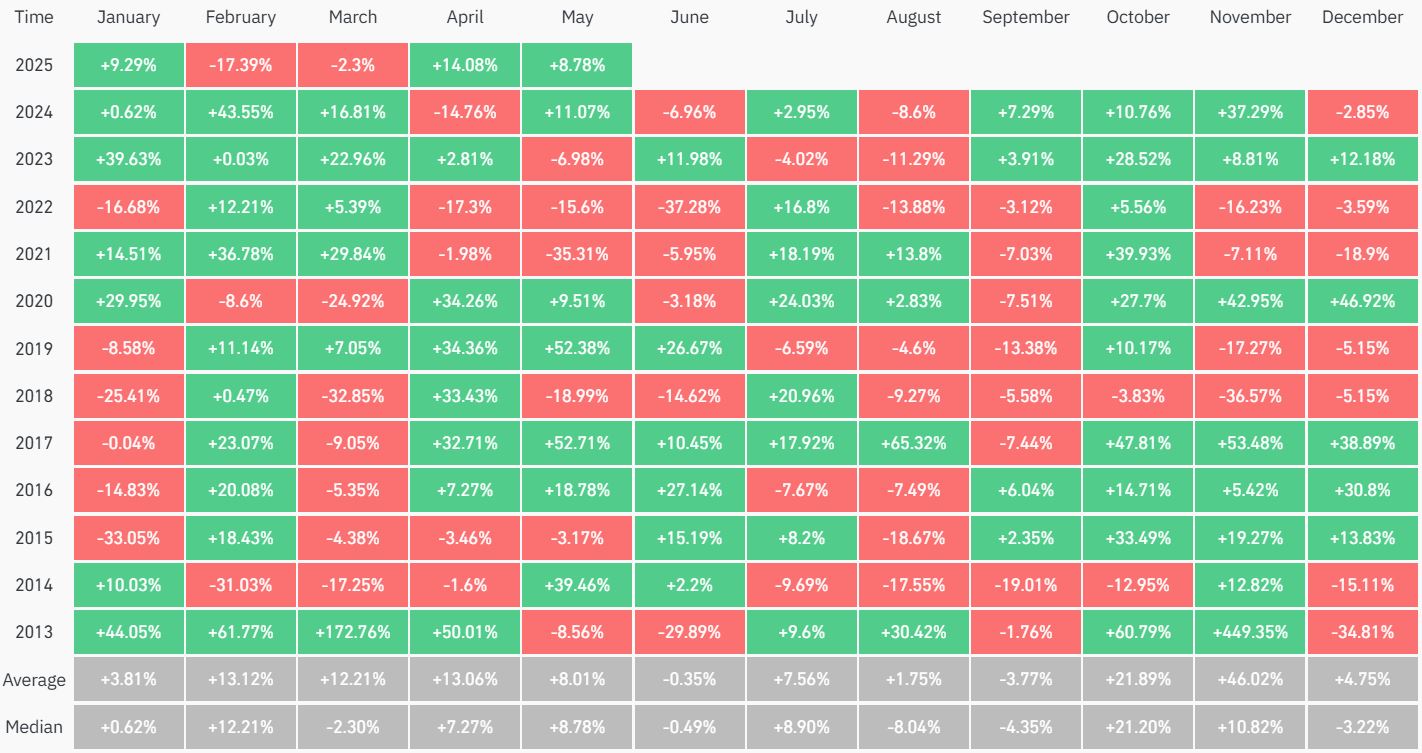This screenshot has width=1422, height=753.
Task: Click the +46.02% November average cell
Action: 1250,680
